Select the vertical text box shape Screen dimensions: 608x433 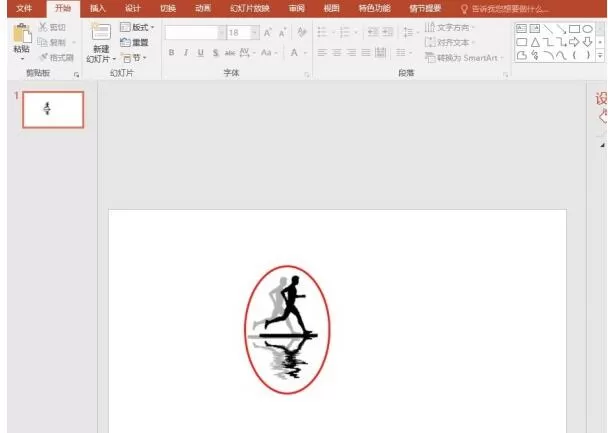click(x=535, y=29)
